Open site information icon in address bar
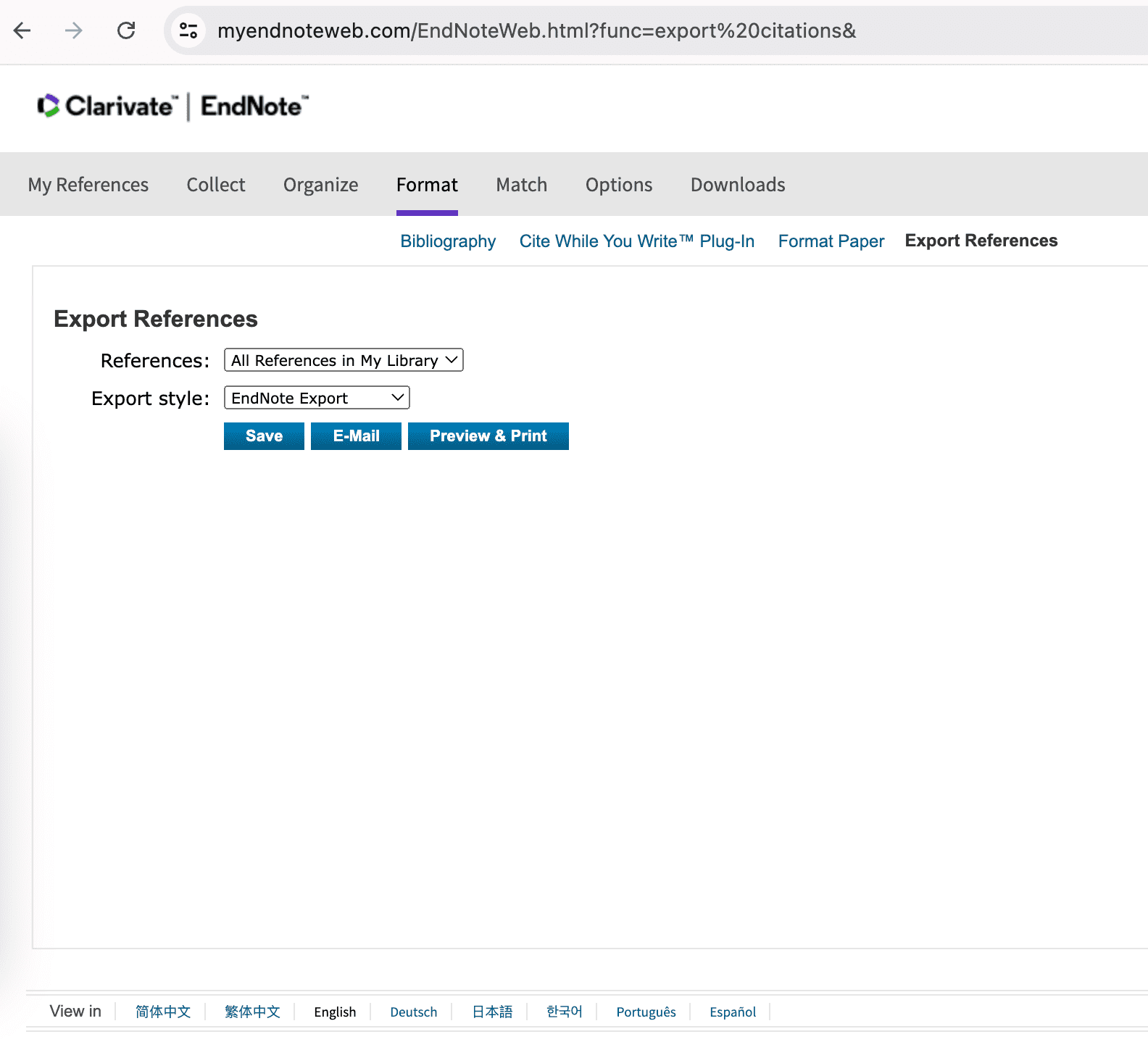The image size is (1148, 1042). (x=188, y=30)
